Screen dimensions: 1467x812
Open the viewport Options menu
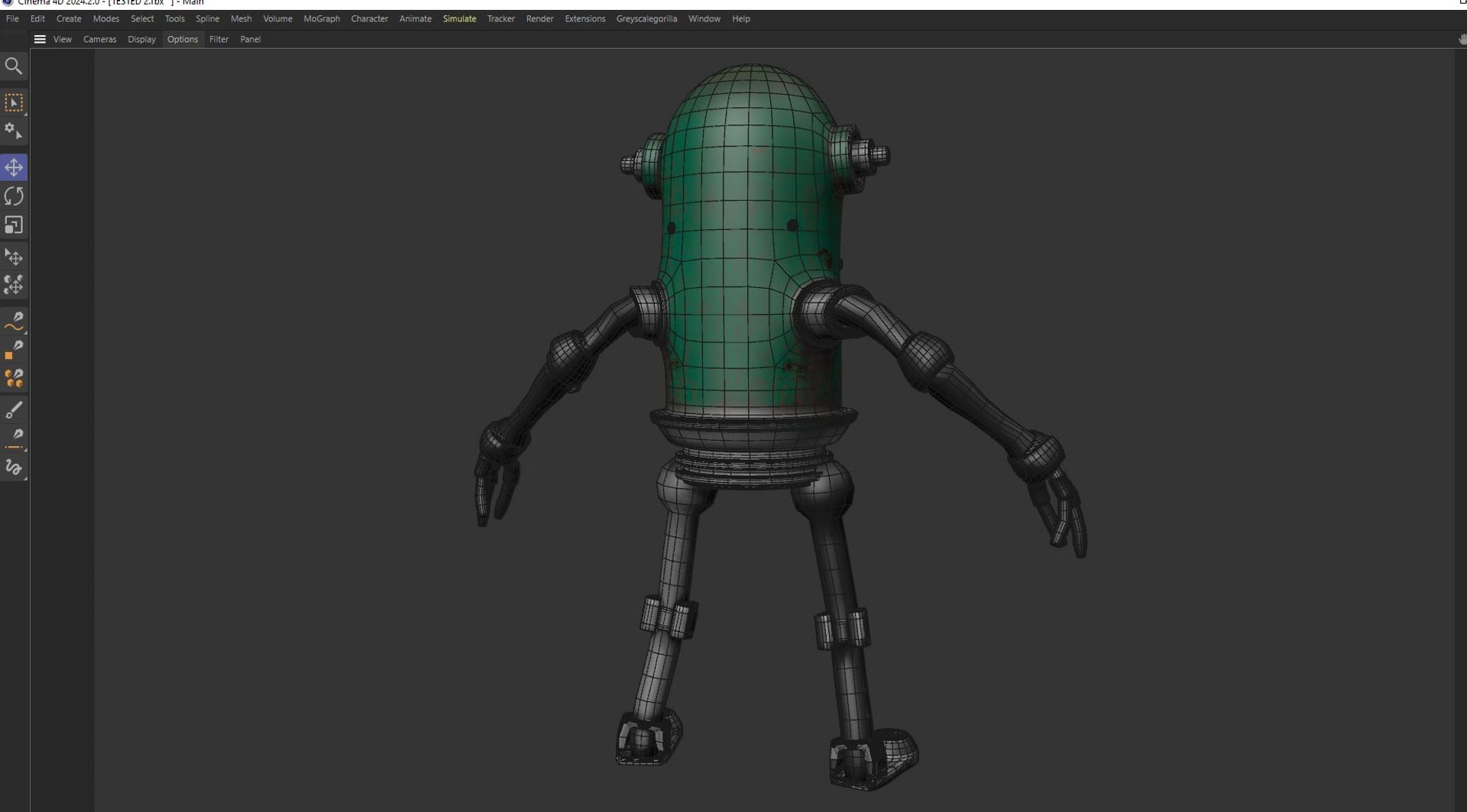coord(183,40)
